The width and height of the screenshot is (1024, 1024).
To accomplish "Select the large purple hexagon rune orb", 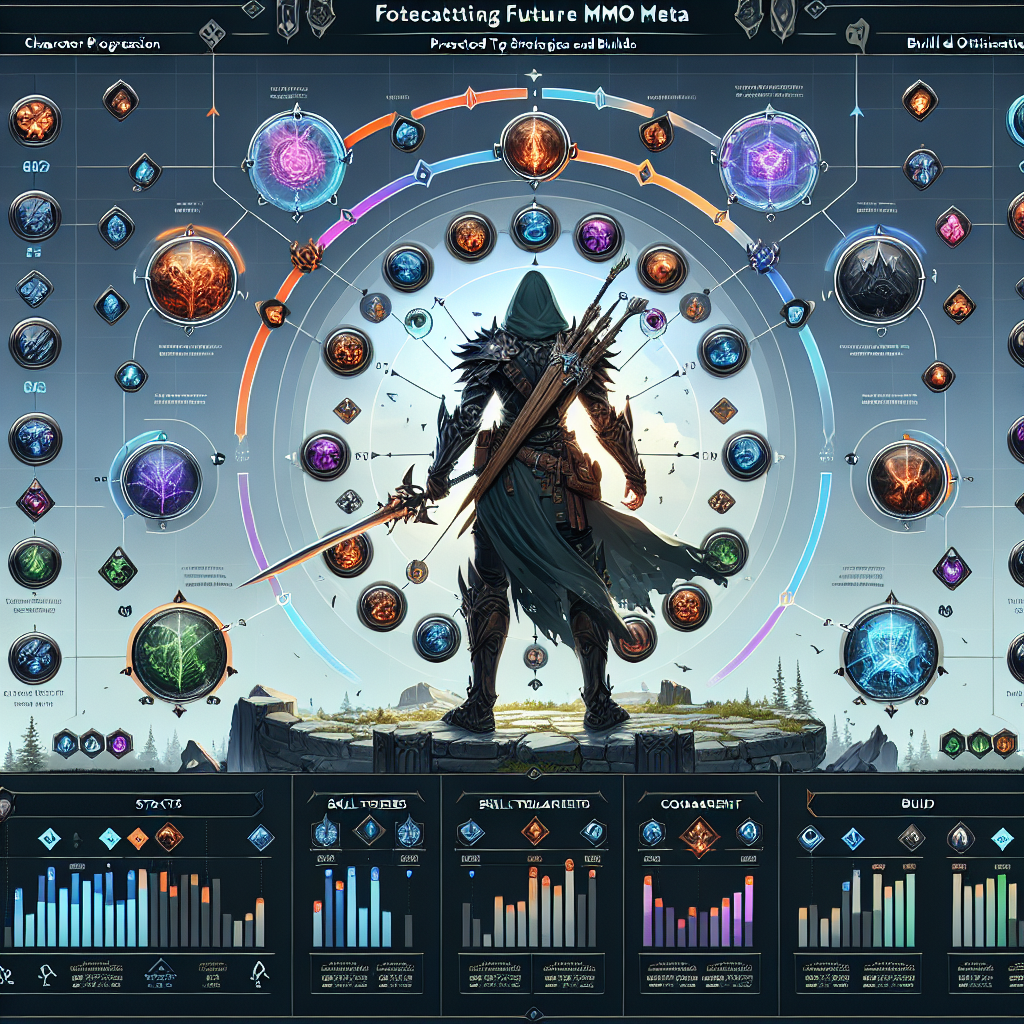I will tap(769, 159).
